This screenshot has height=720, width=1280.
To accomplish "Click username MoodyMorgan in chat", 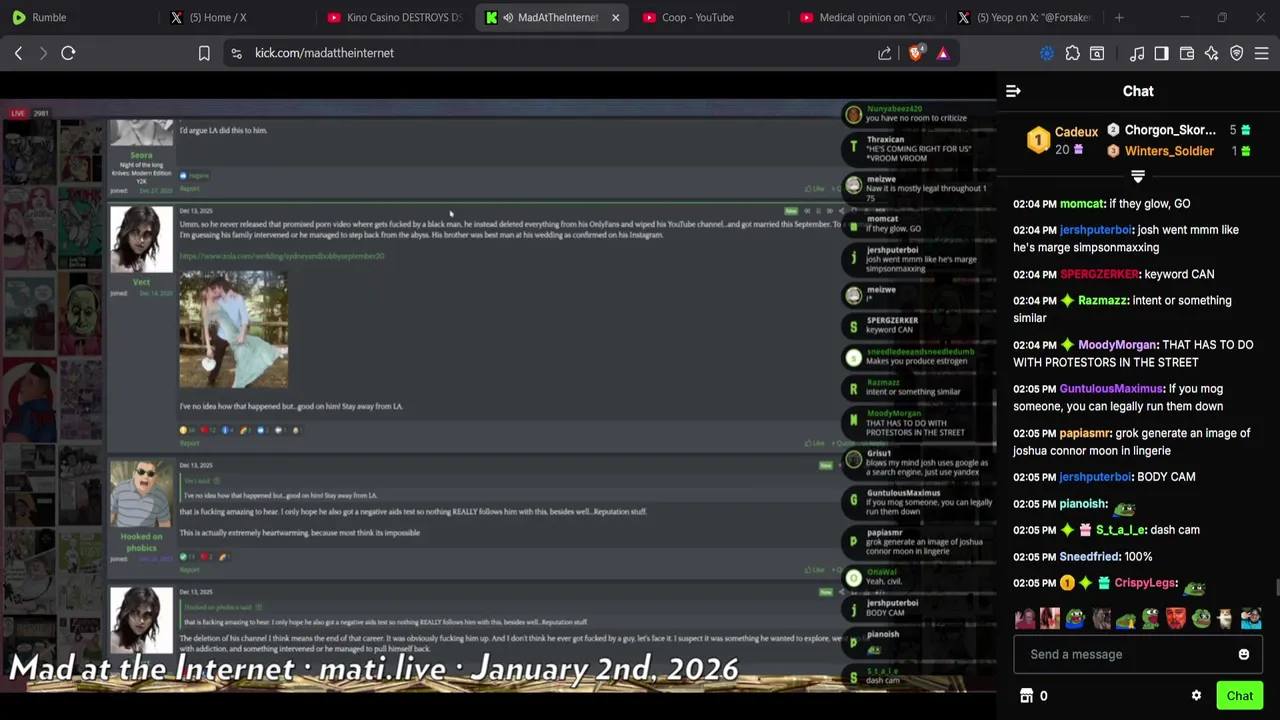I will coord(1117,345).
